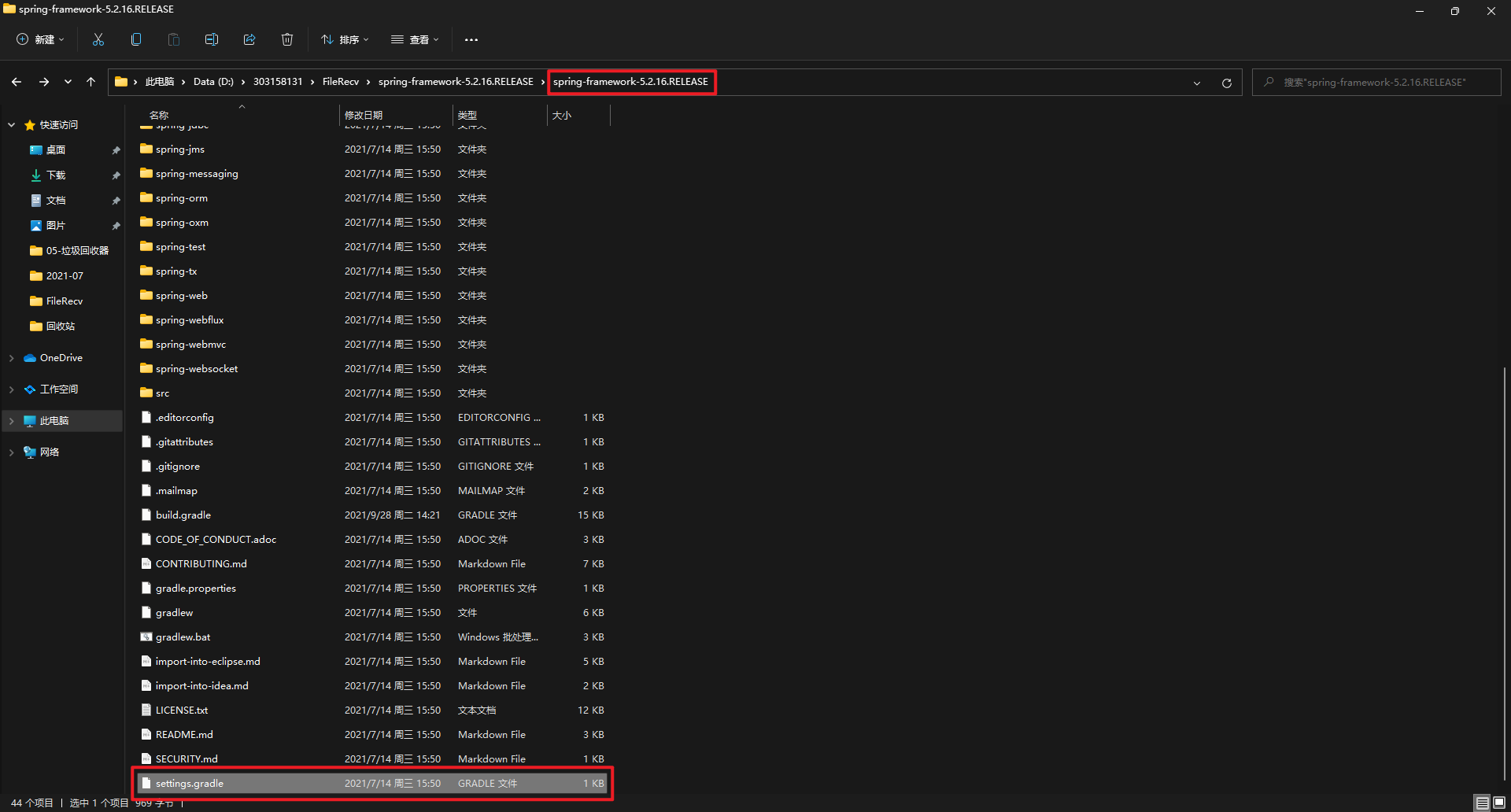Select the settings.gradle file icon
The image size is (1511, 812).
146,783
